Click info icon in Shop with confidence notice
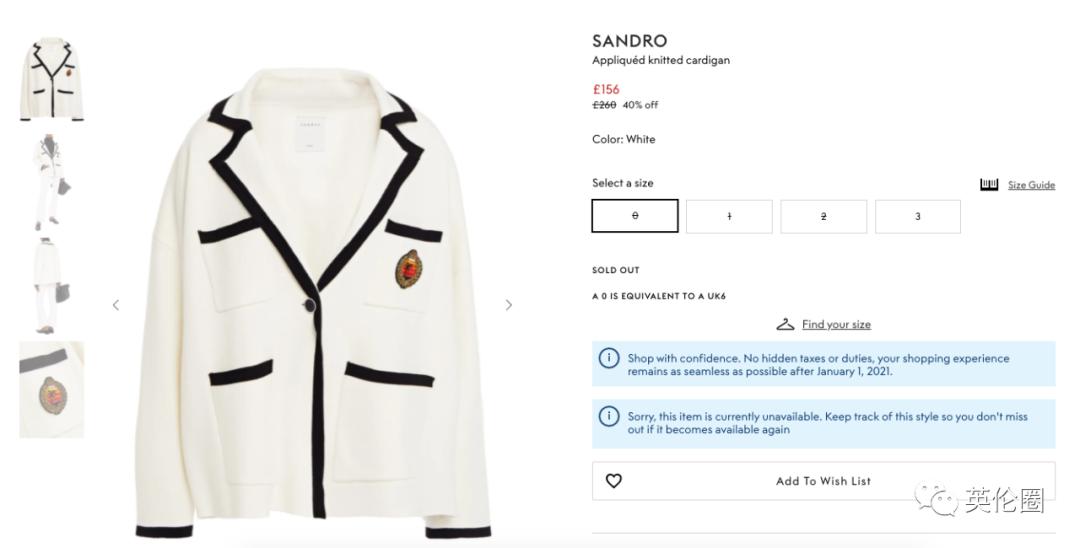1080x548 pixels. click(608, 358)
